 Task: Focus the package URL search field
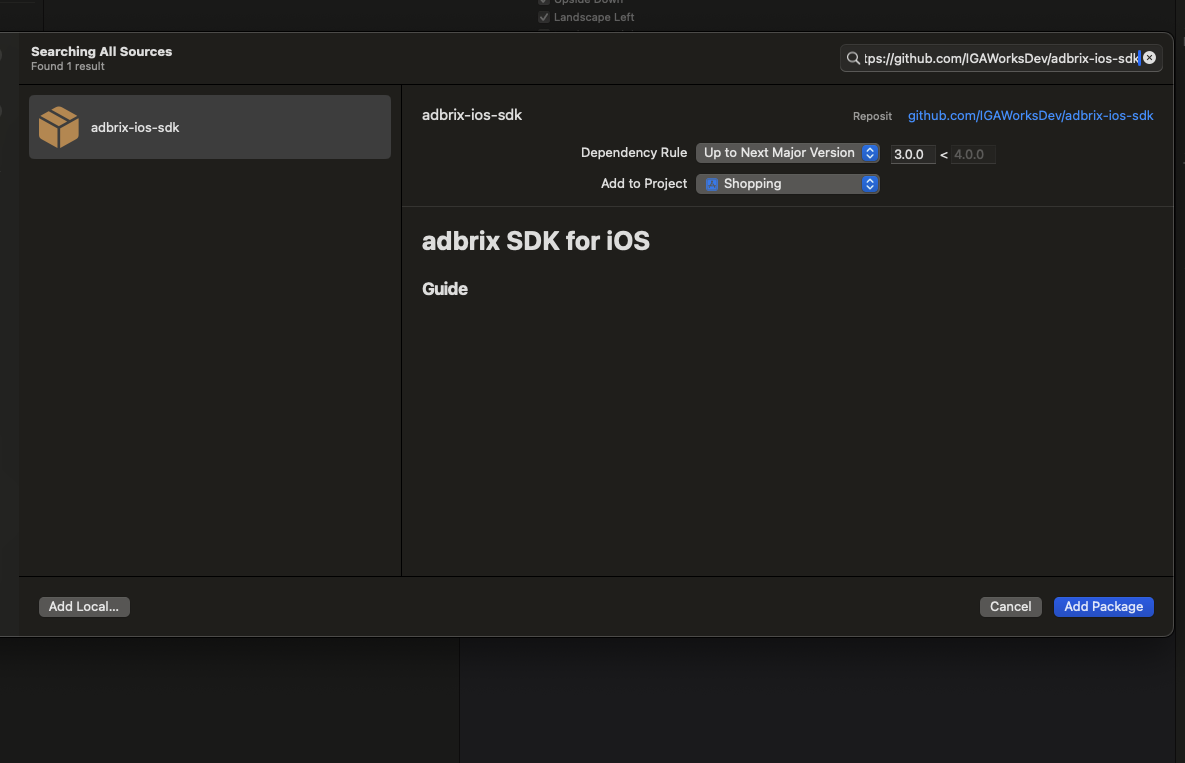1001,58
